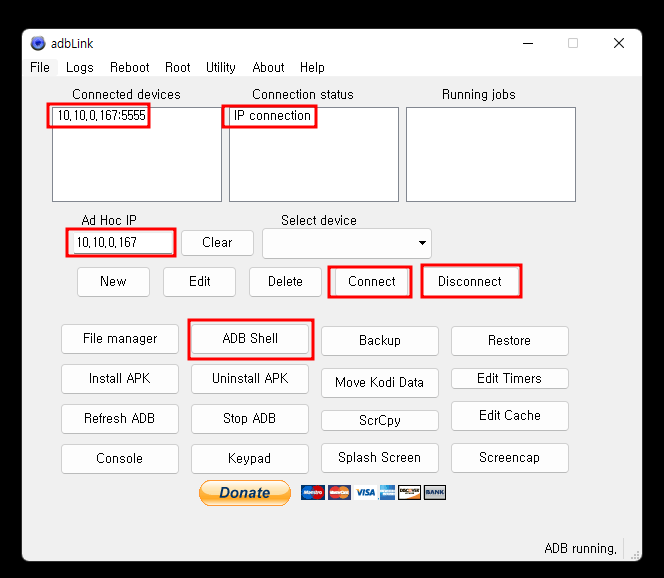The width and height of the screenshot is (664, 578).
Task: Click inside the Running jobs list box
Action: (x=491, y=154)
